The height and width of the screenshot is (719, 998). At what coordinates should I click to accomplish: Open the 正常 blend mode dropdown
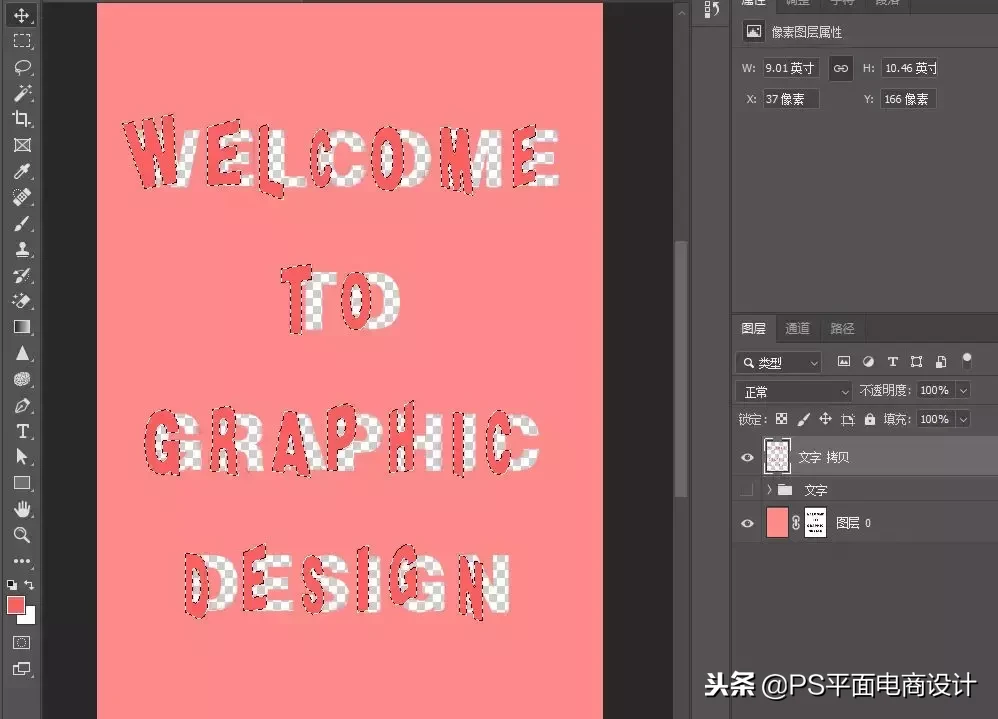tap(793, 391)
